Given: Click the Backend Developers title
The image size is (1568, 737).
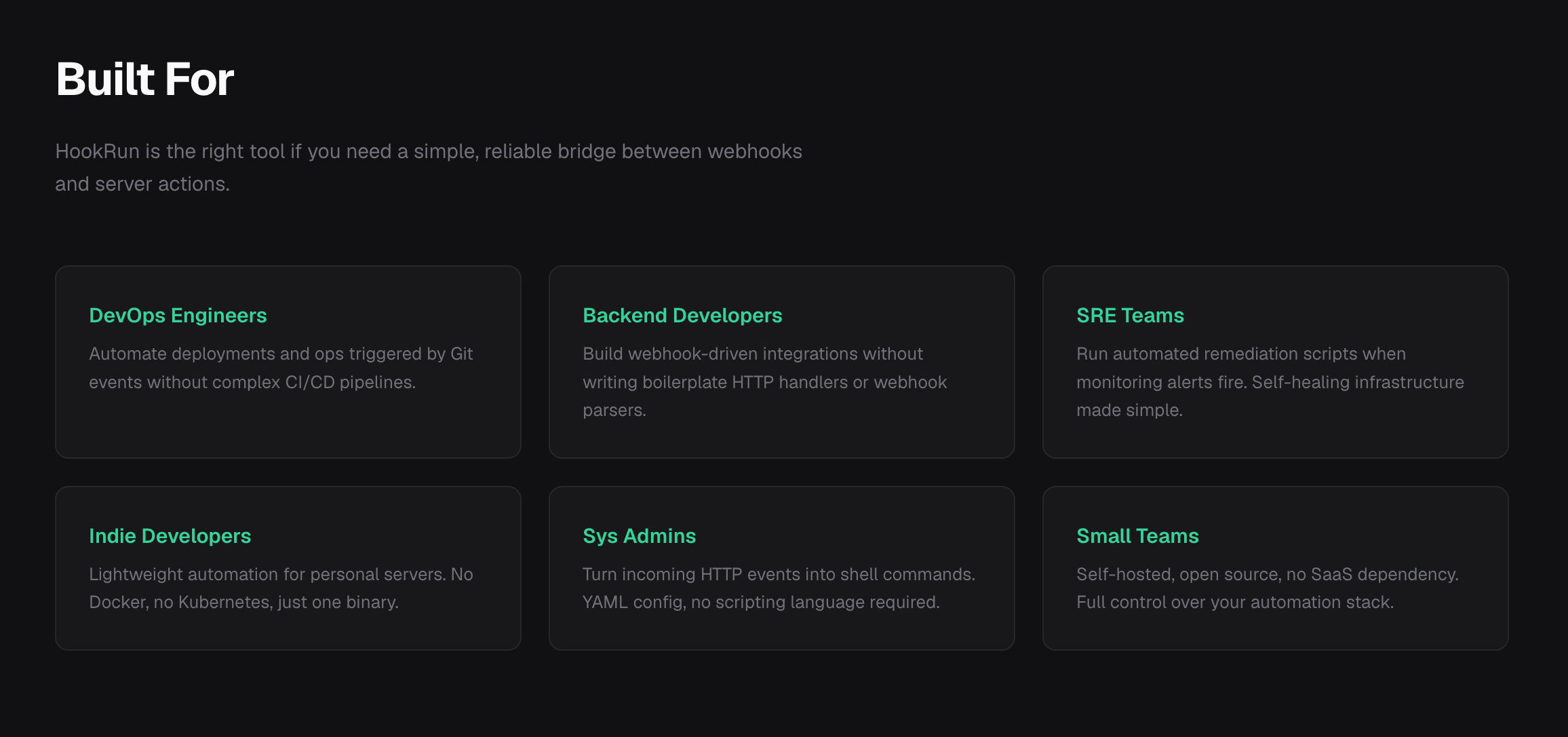Looking at the screenshot, I should pos(682,316).
